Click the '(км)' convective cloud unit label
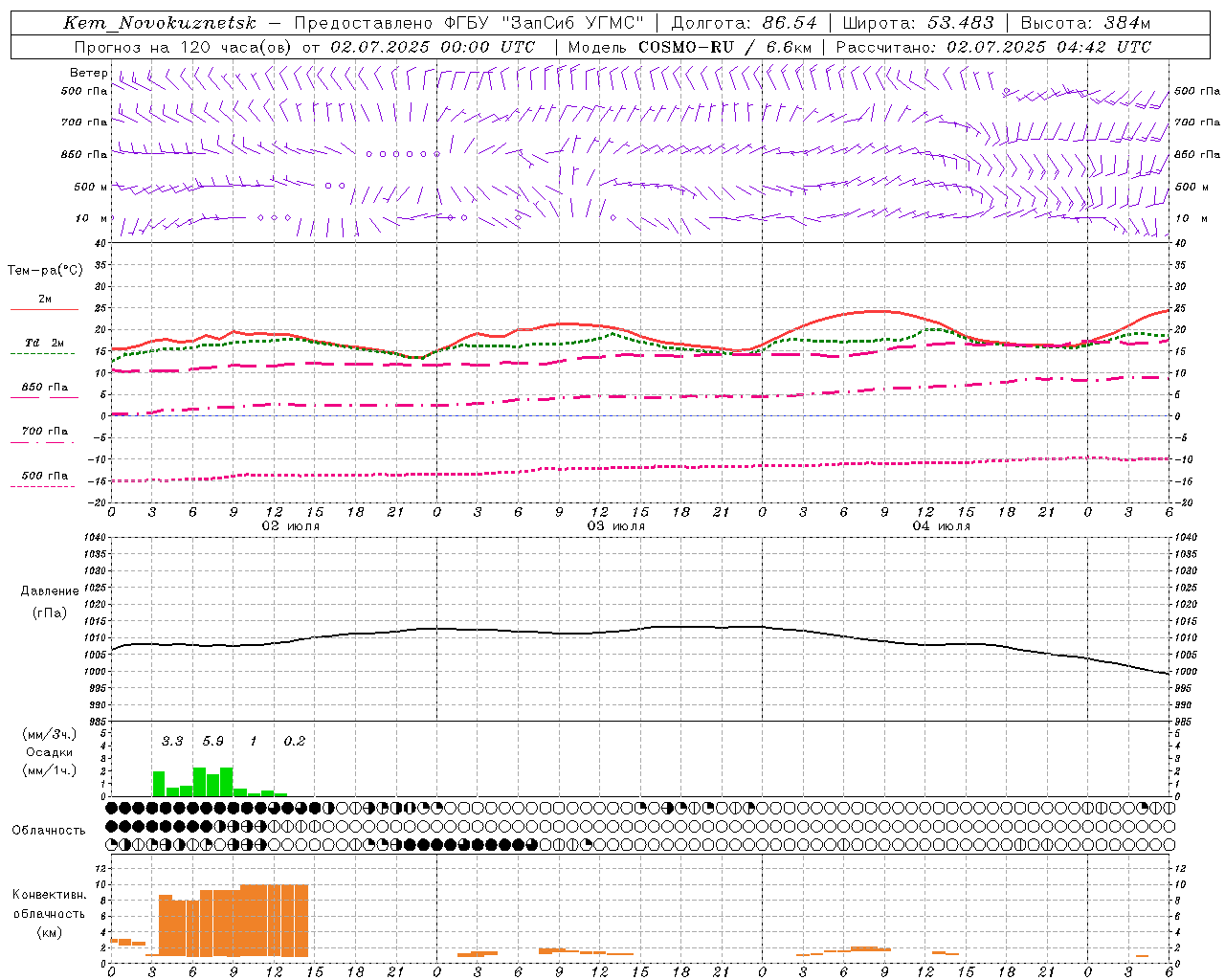 [49, 931]
